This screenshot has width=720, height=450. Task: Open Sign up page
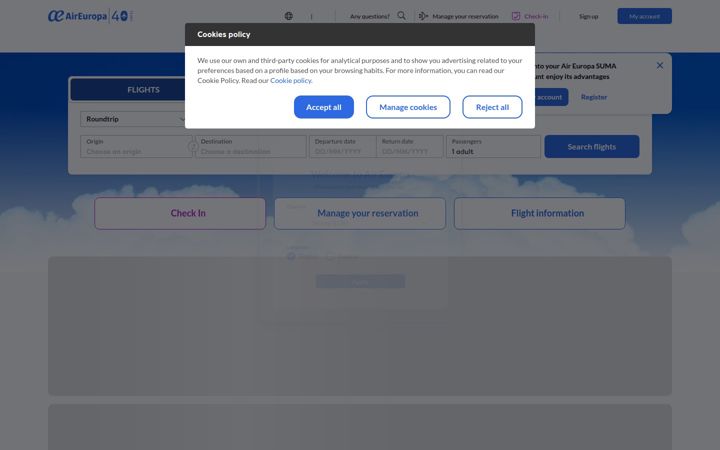pos(588,17)
